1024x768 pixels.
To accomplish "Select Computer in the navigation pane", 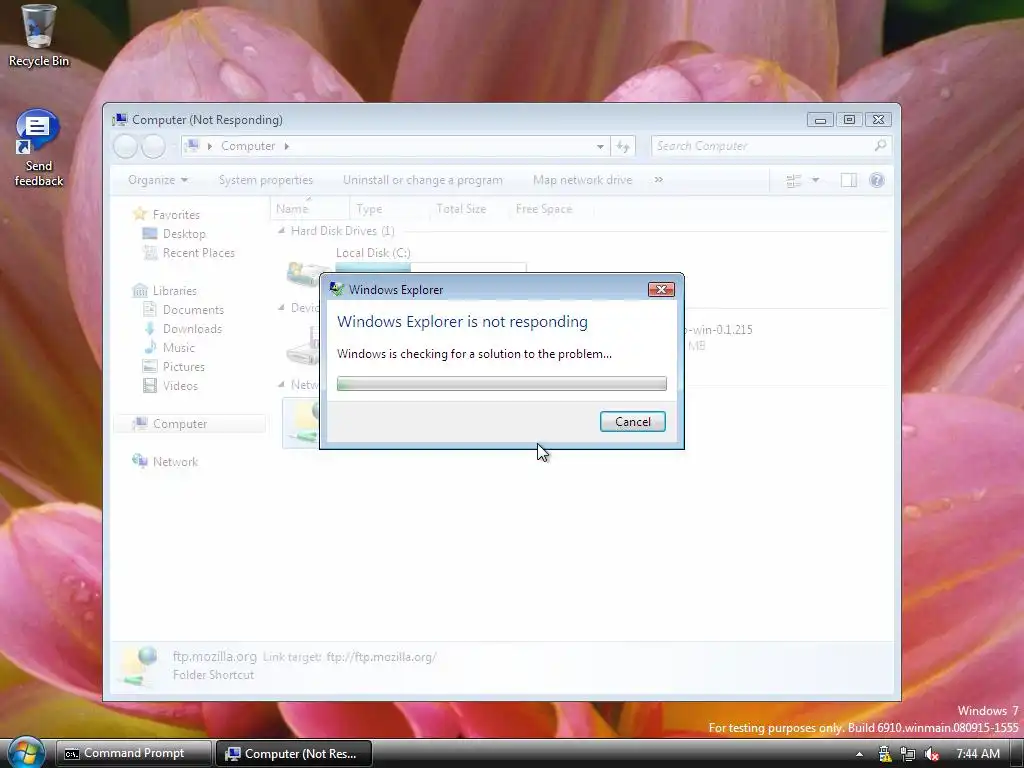I will coord(189,424).
